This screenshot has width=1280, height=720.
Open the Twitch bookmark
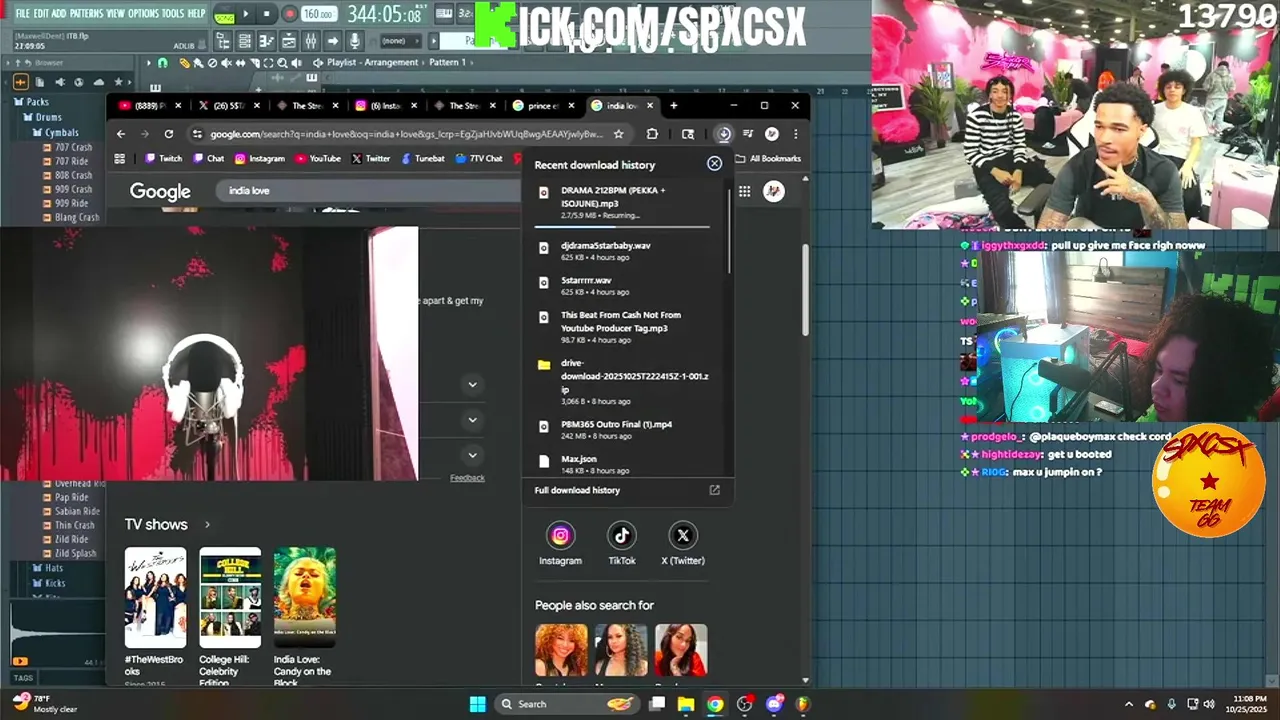click(x=163, y=159)
